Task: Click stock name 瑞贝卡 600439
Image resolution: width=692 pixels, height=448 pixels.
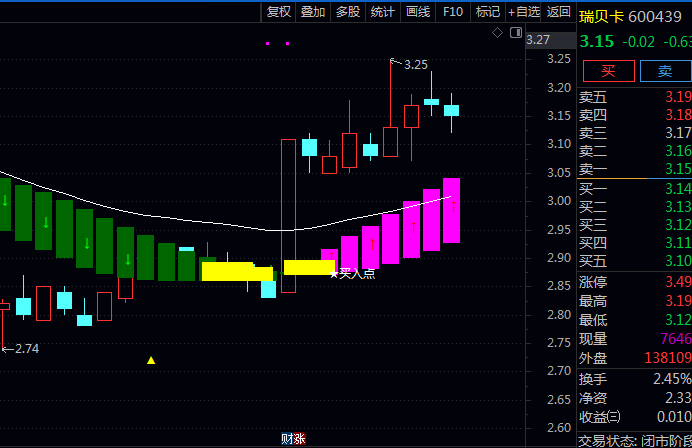Action: pos(630,17)
